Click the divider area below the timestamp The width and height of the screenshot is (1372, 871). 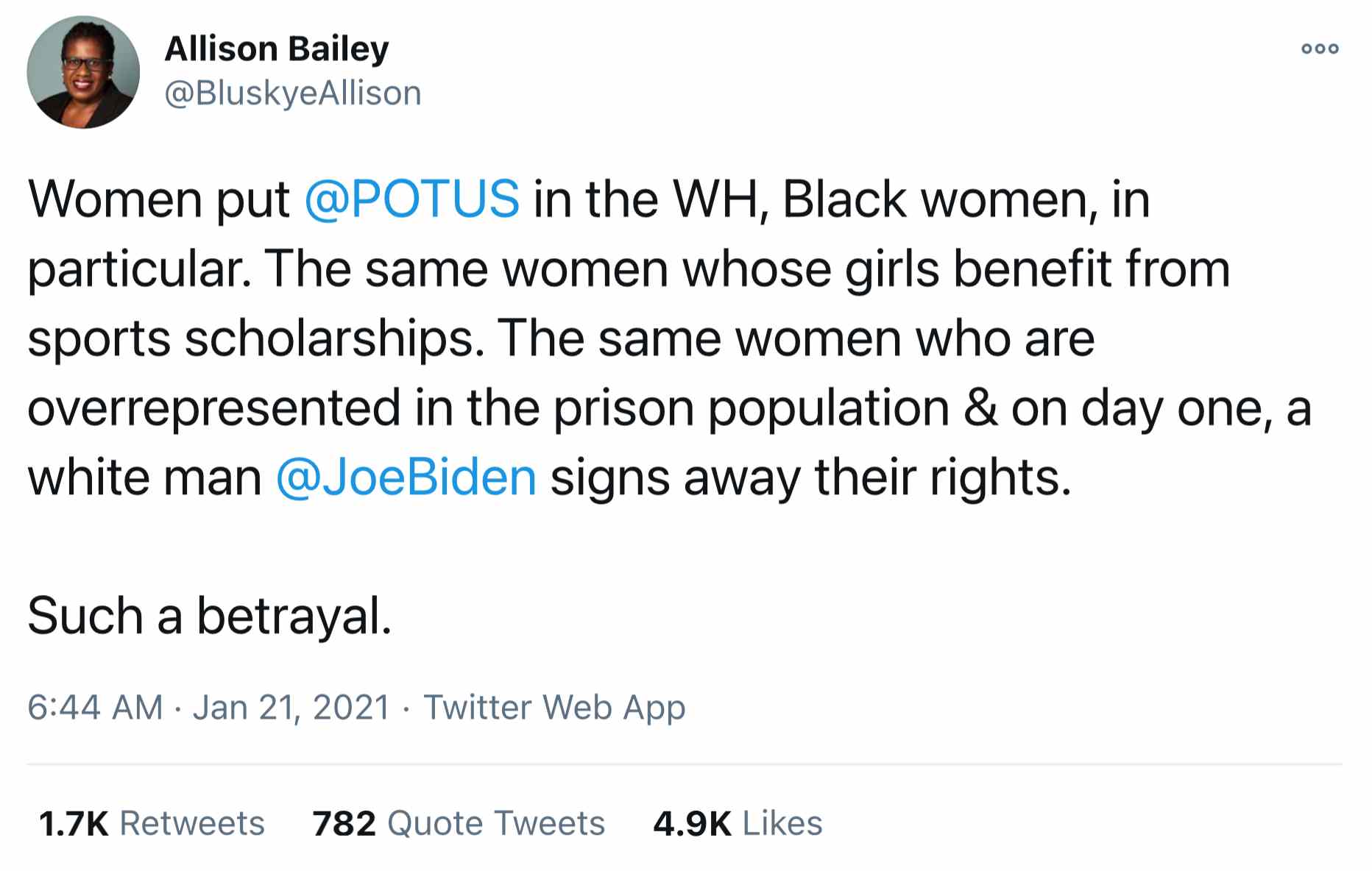685,763
